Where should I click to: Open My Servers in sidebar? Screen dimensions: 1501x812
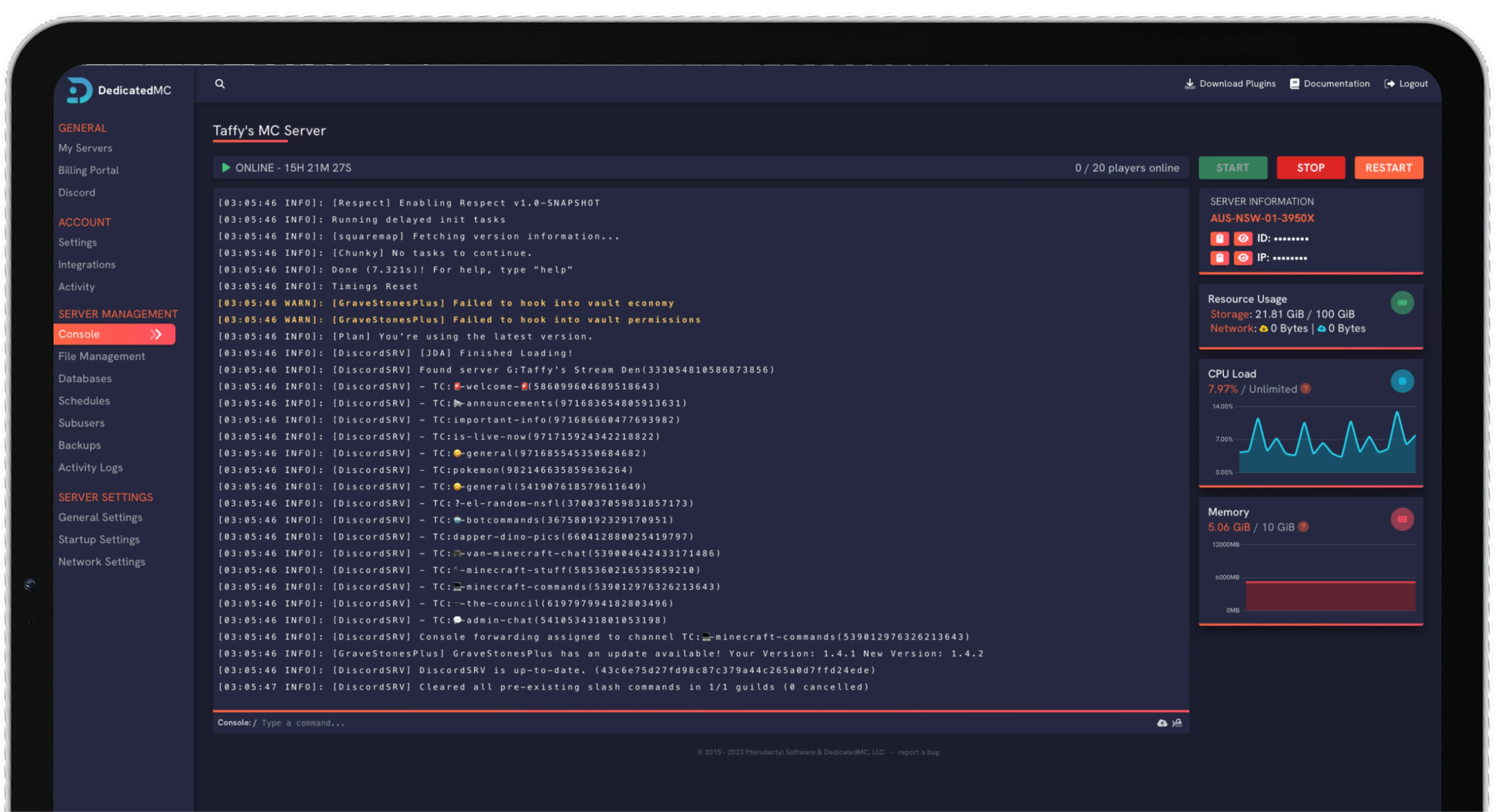pos(85,148)
